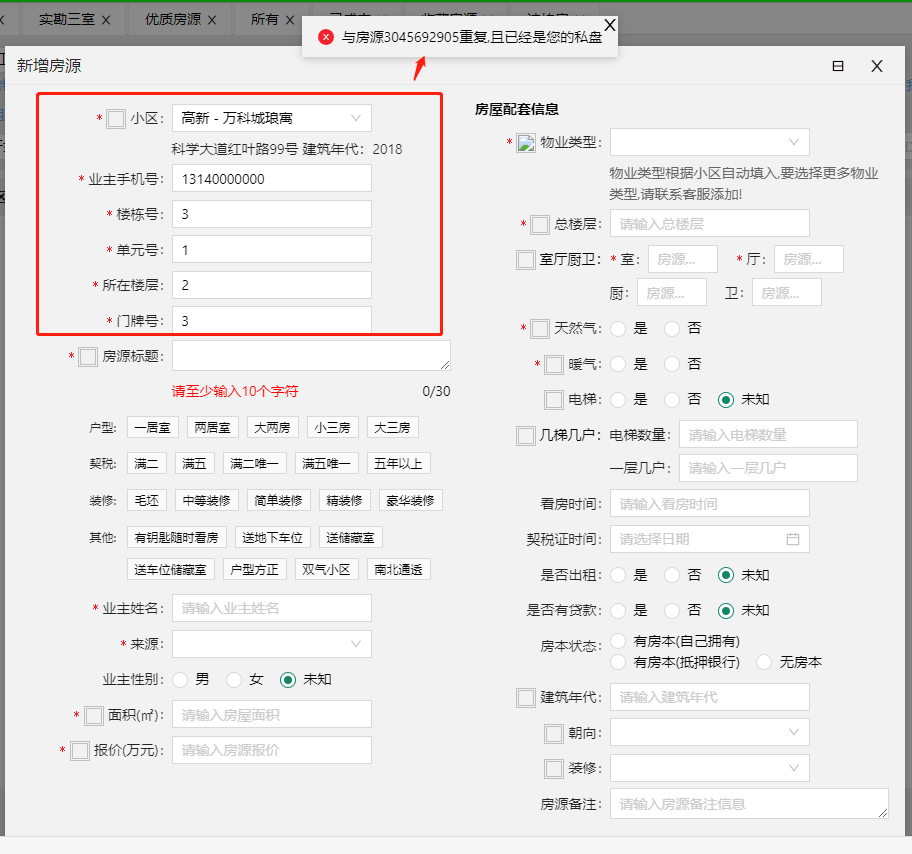Close the 所有 tab
This screenshot has height=854, width=912.
click(x=290, y=19)
